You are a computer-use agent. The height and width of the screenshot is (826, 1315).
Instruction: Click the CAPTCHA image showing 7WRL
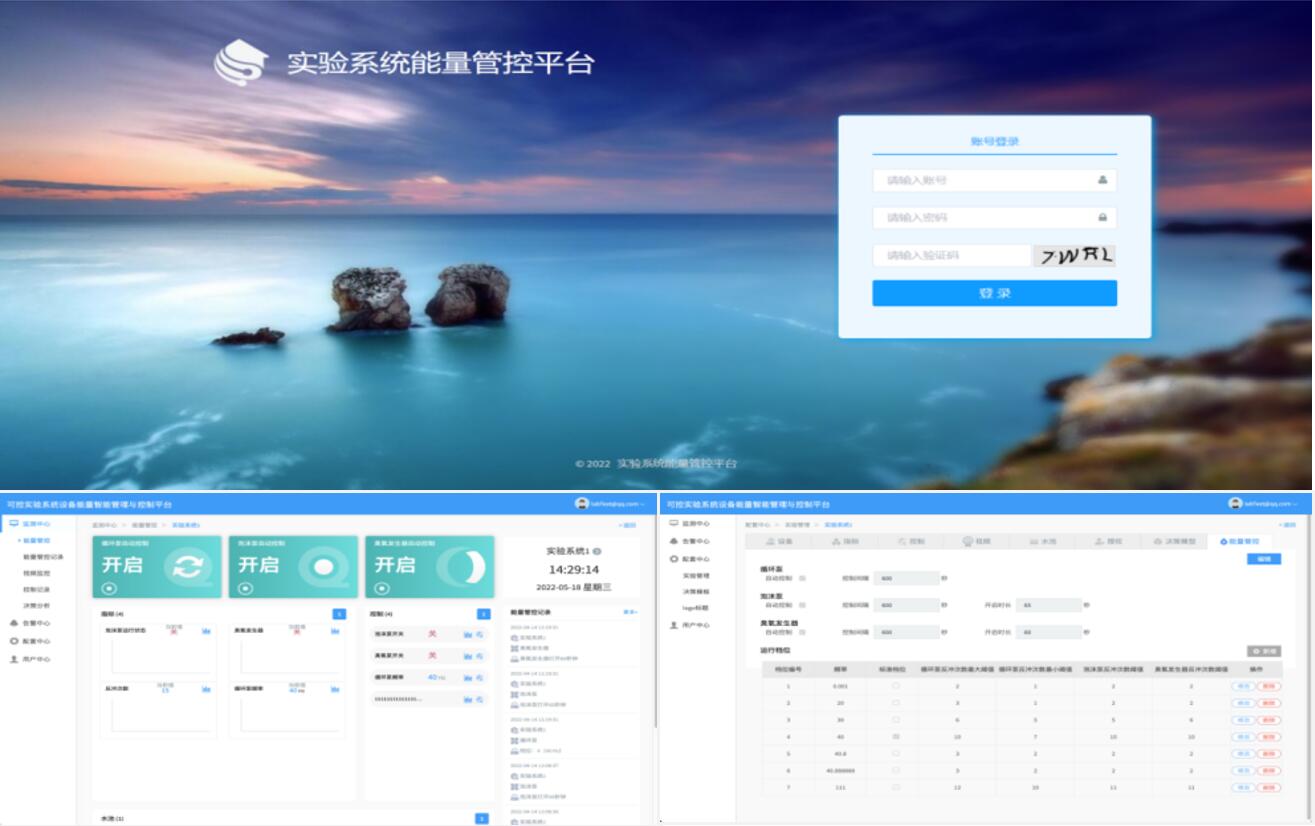1074,256
